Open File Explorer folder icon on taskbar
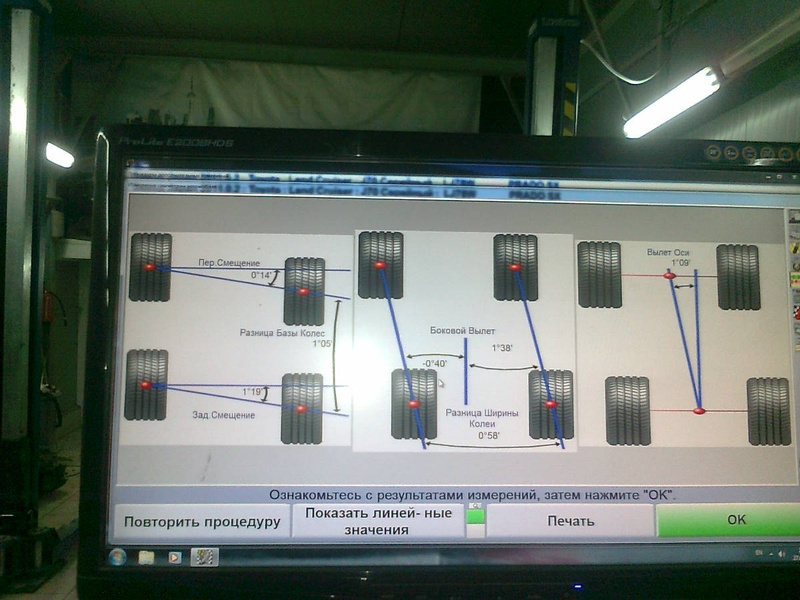Image resolution: width=800 pixels, height=600 pixels. (x=146, y=557)
